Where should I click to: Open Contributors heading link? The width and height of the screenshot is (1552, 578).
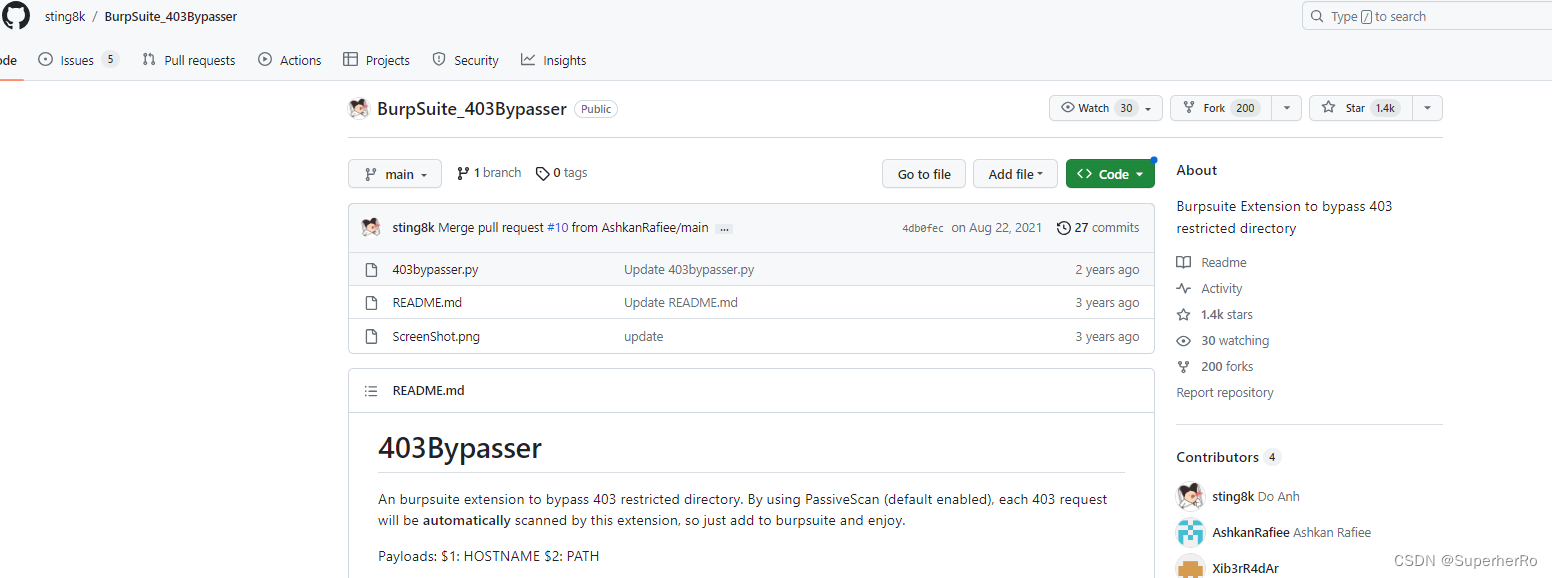pyautogui.click(x=1228, y=457)
